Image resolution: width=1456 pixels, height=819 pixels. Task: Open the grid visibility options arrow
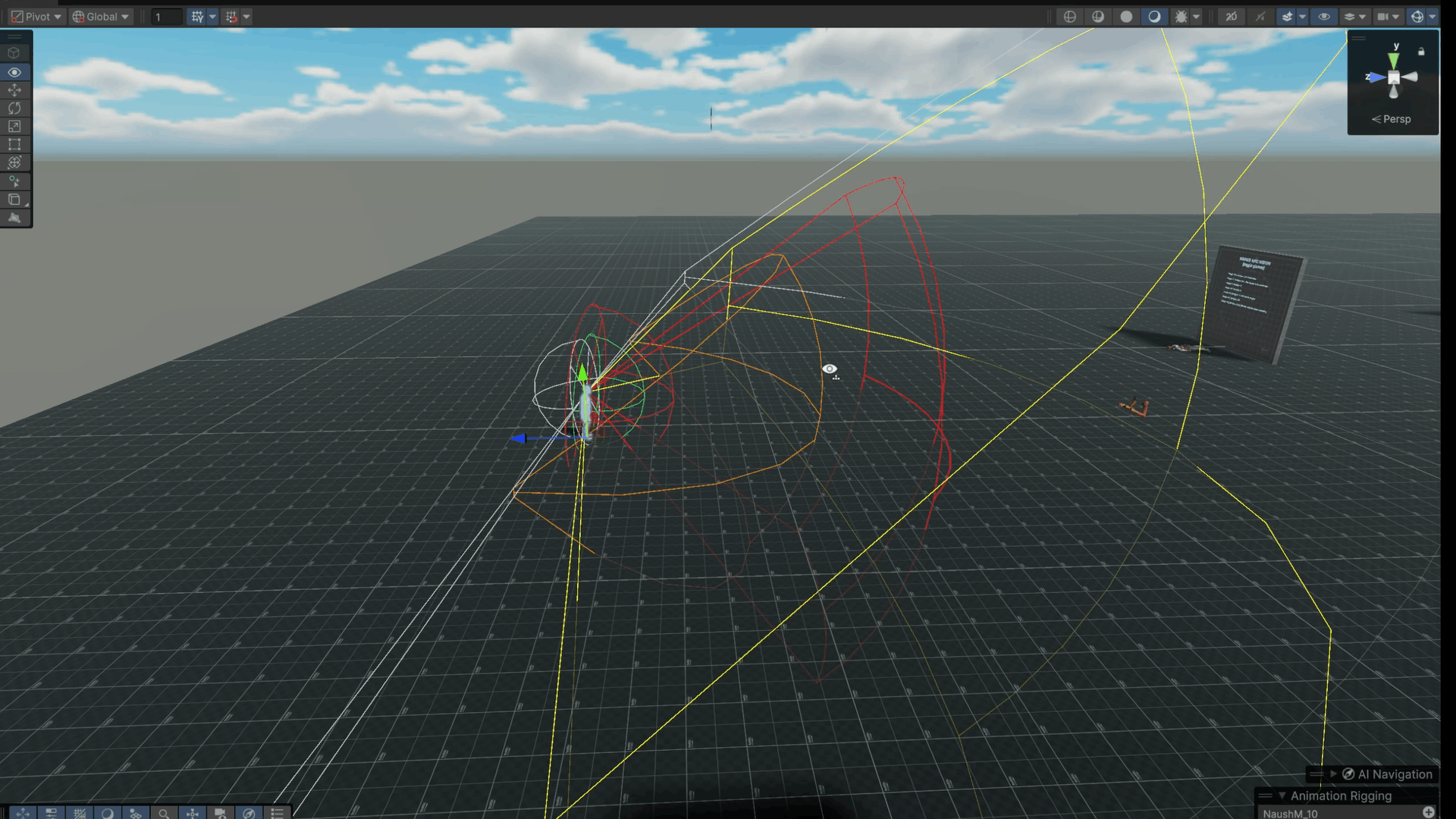212,17
